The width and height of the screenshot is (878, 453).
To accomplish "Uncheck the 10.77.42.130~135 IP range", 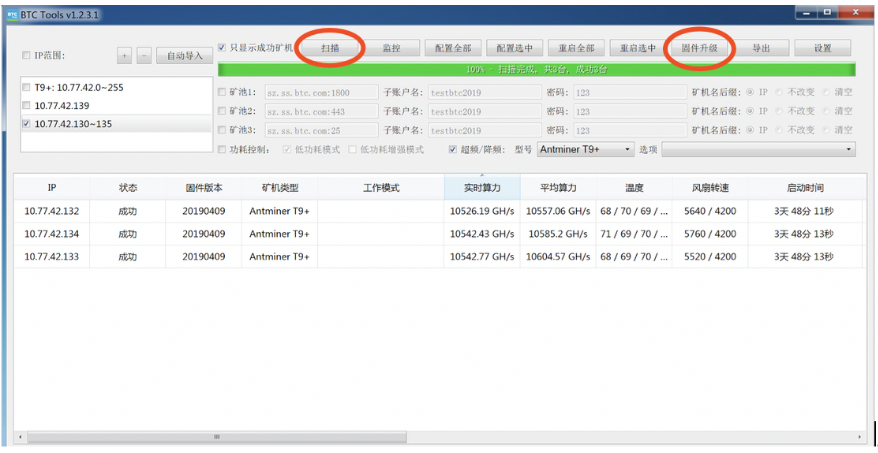I will [26, 124].
